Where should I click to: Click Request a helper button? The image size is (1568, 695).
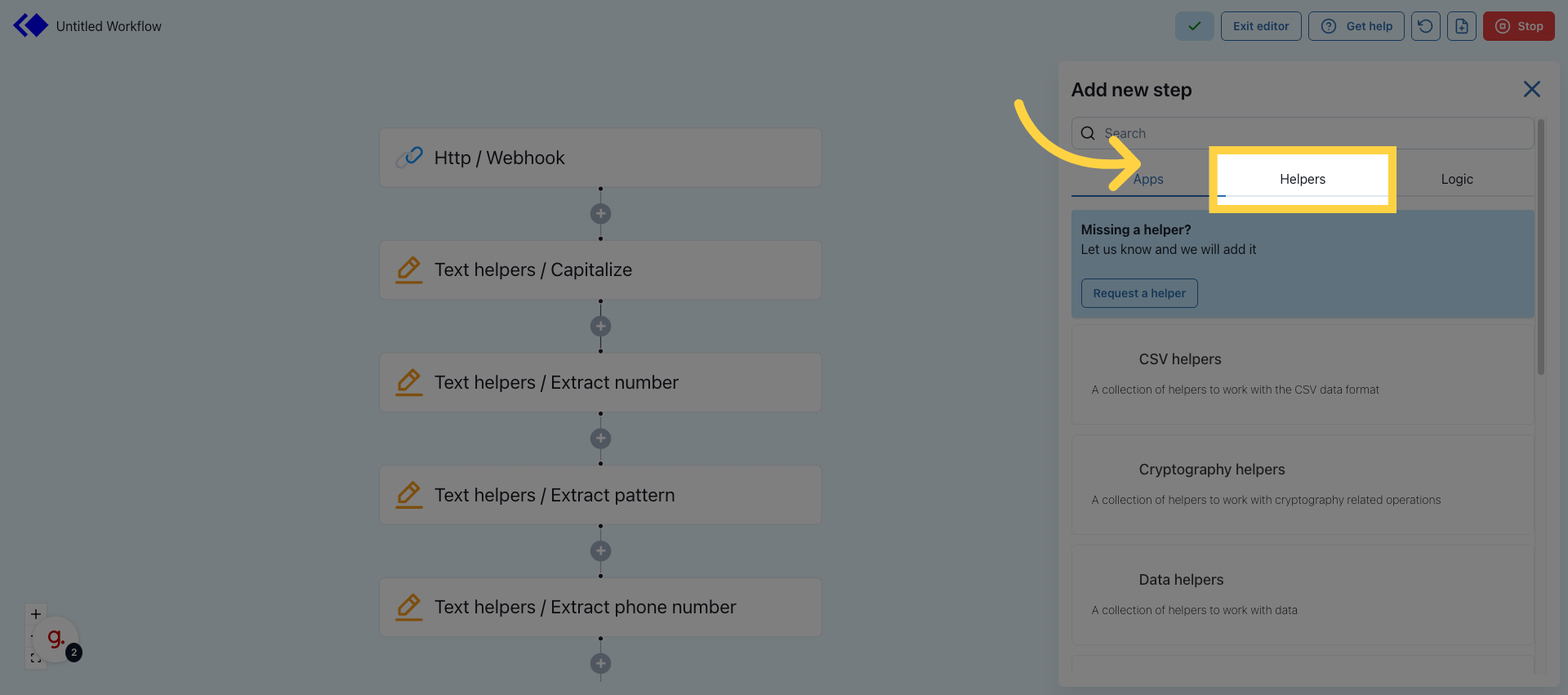[1138, 293]
